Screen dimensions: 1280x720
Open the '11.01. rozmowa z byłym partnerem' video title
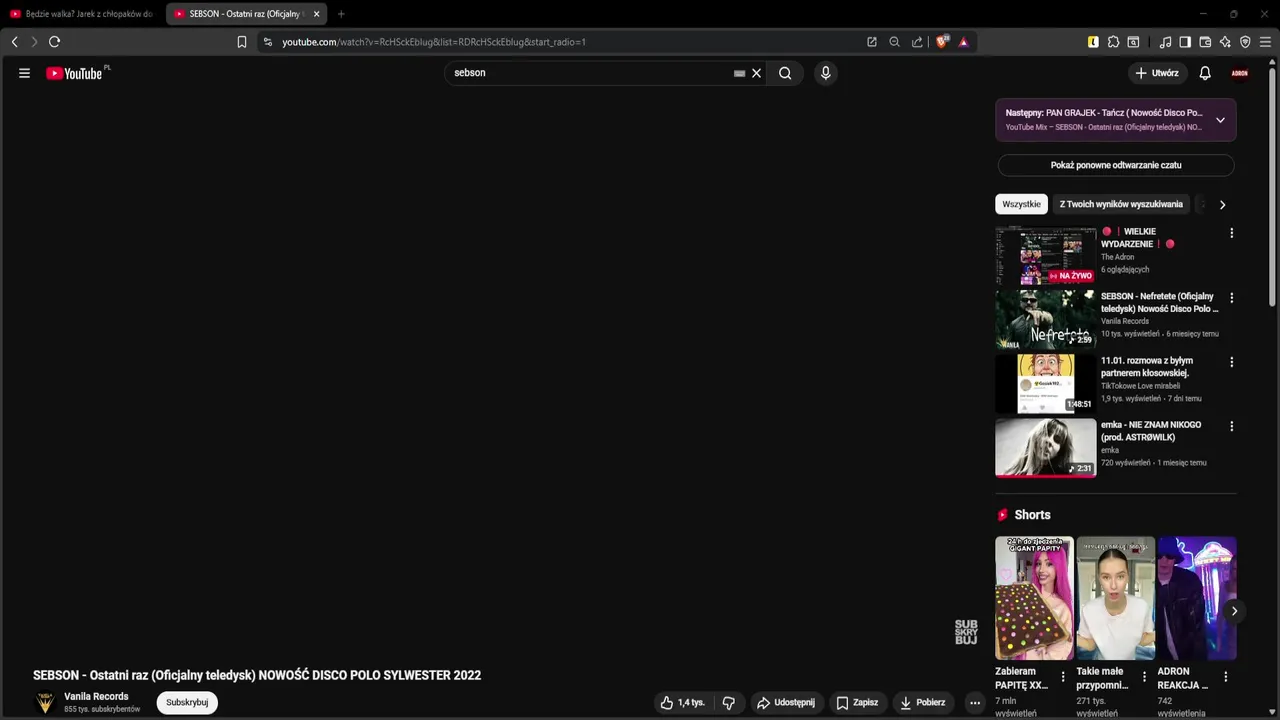pos(1147,366)
